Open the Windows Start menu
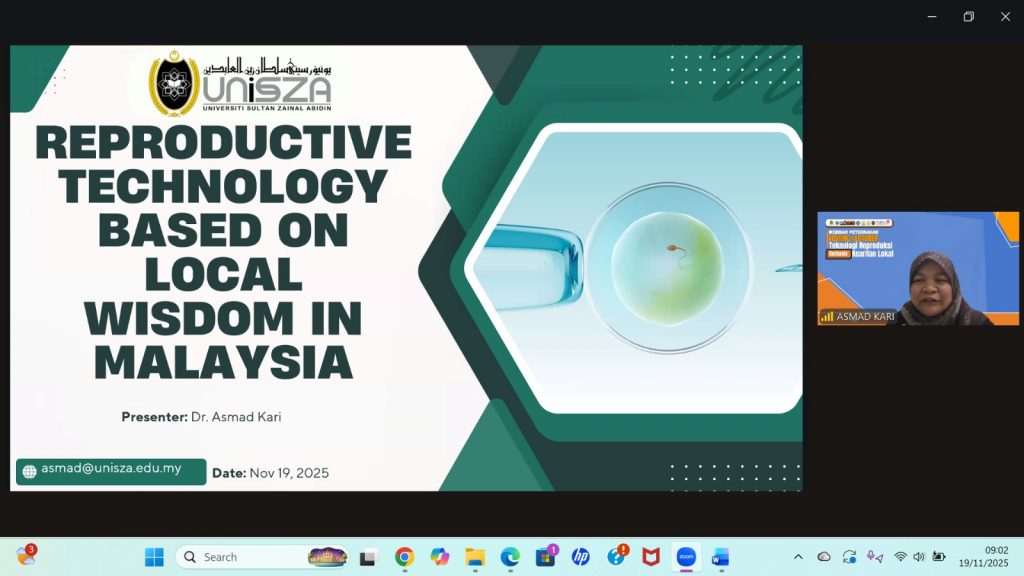This screenshot has height=576, width=1024. [x=154, y=557]
